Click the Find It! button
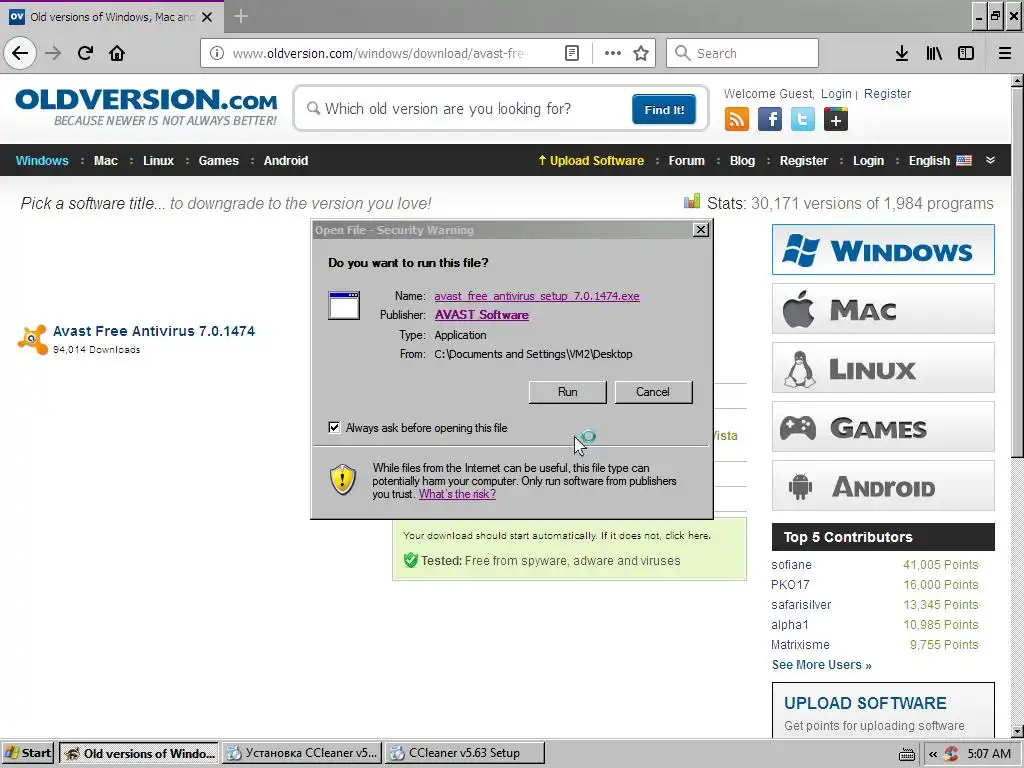Screen dimensions: 1024x768 point(664,110)
